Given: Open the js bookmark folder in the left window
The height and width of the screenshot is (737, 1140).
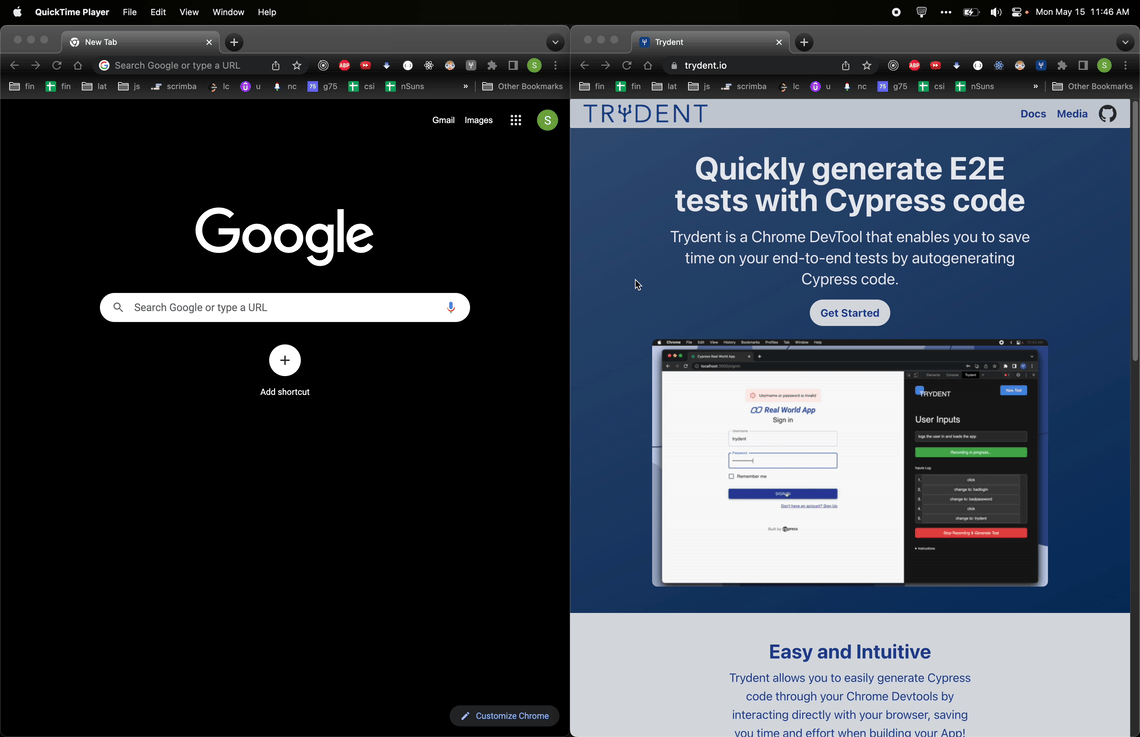Looking at the screenshot, I should tap(129, 86).
